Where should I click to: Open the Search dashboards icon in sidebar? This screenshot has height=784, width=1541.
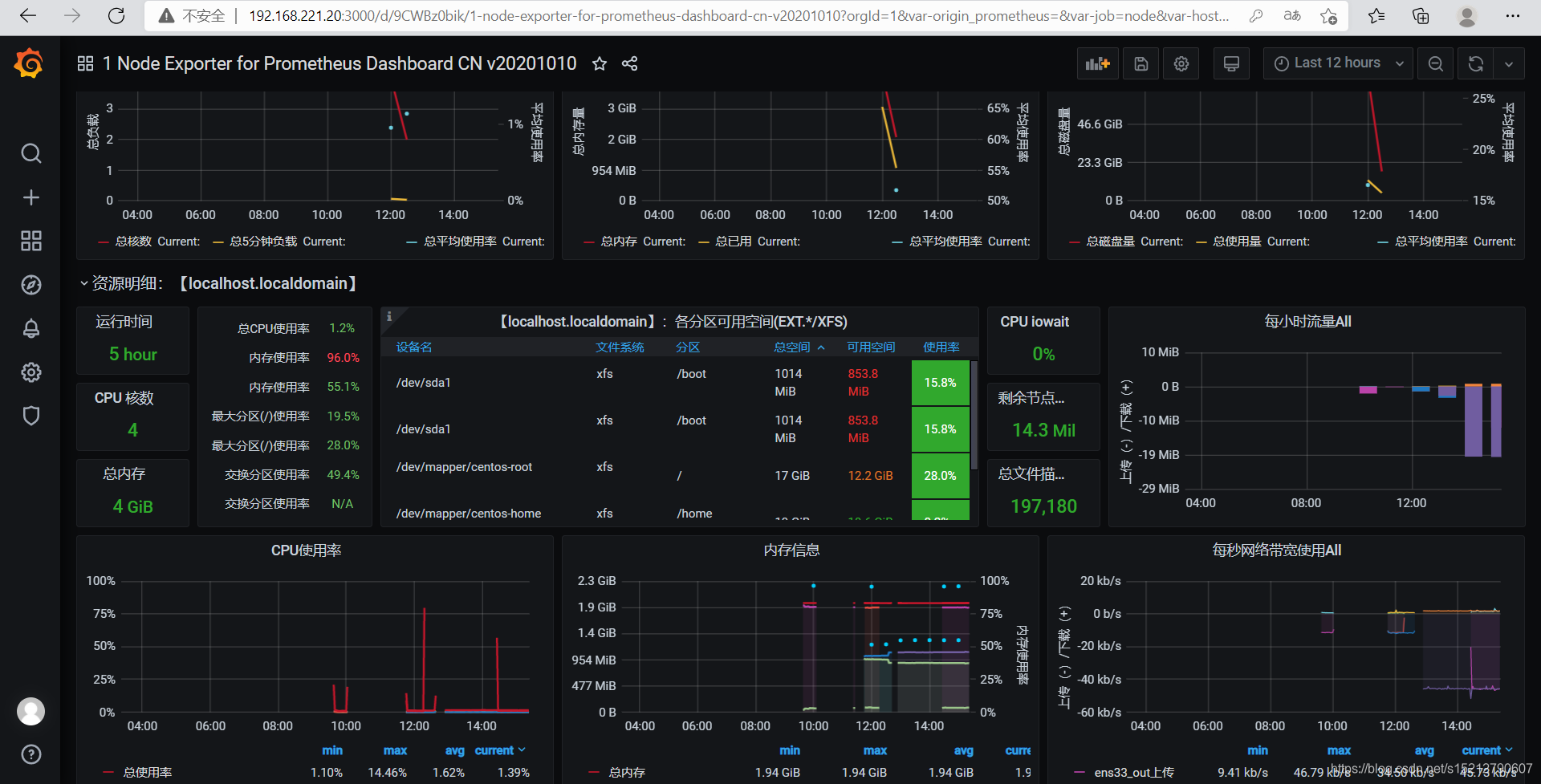31,153
